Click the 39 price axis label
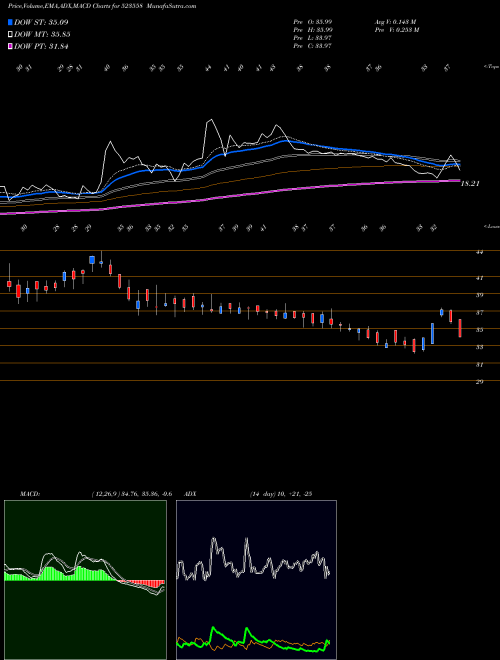Screen dimensions: 500x660 tap(480, 295)
